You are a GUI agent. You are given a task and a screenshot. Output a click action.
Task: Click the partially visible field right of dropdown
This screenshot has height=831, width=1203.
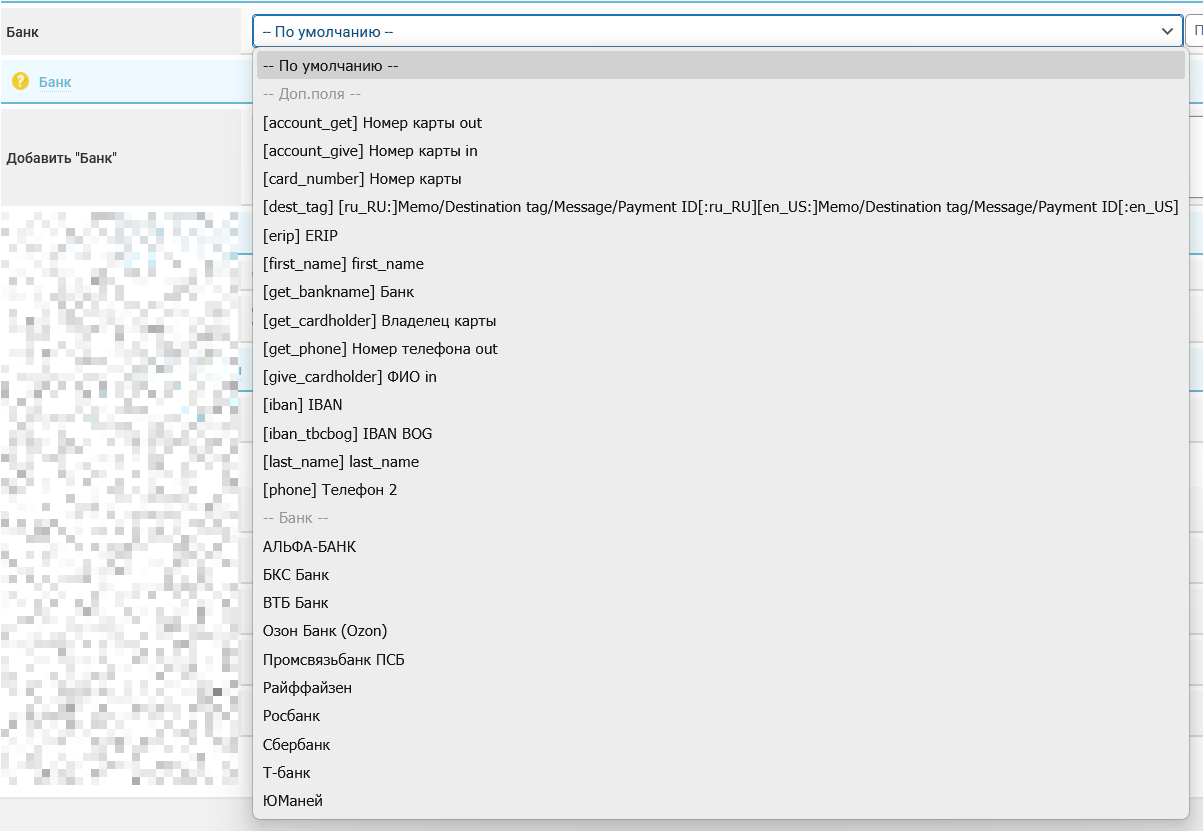1195,32
